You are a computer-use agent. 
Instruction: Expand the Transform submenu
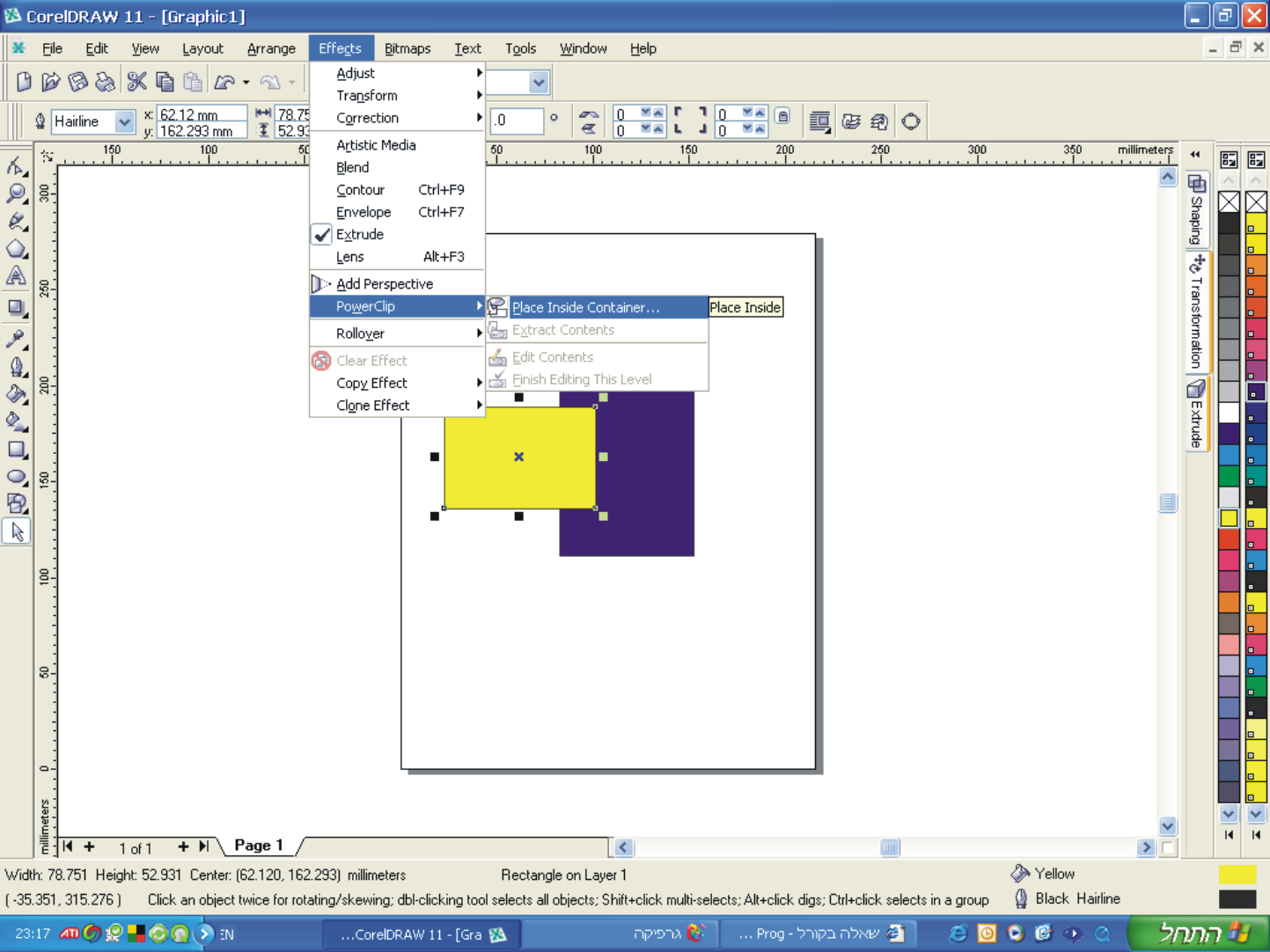[x=398, y=95]
